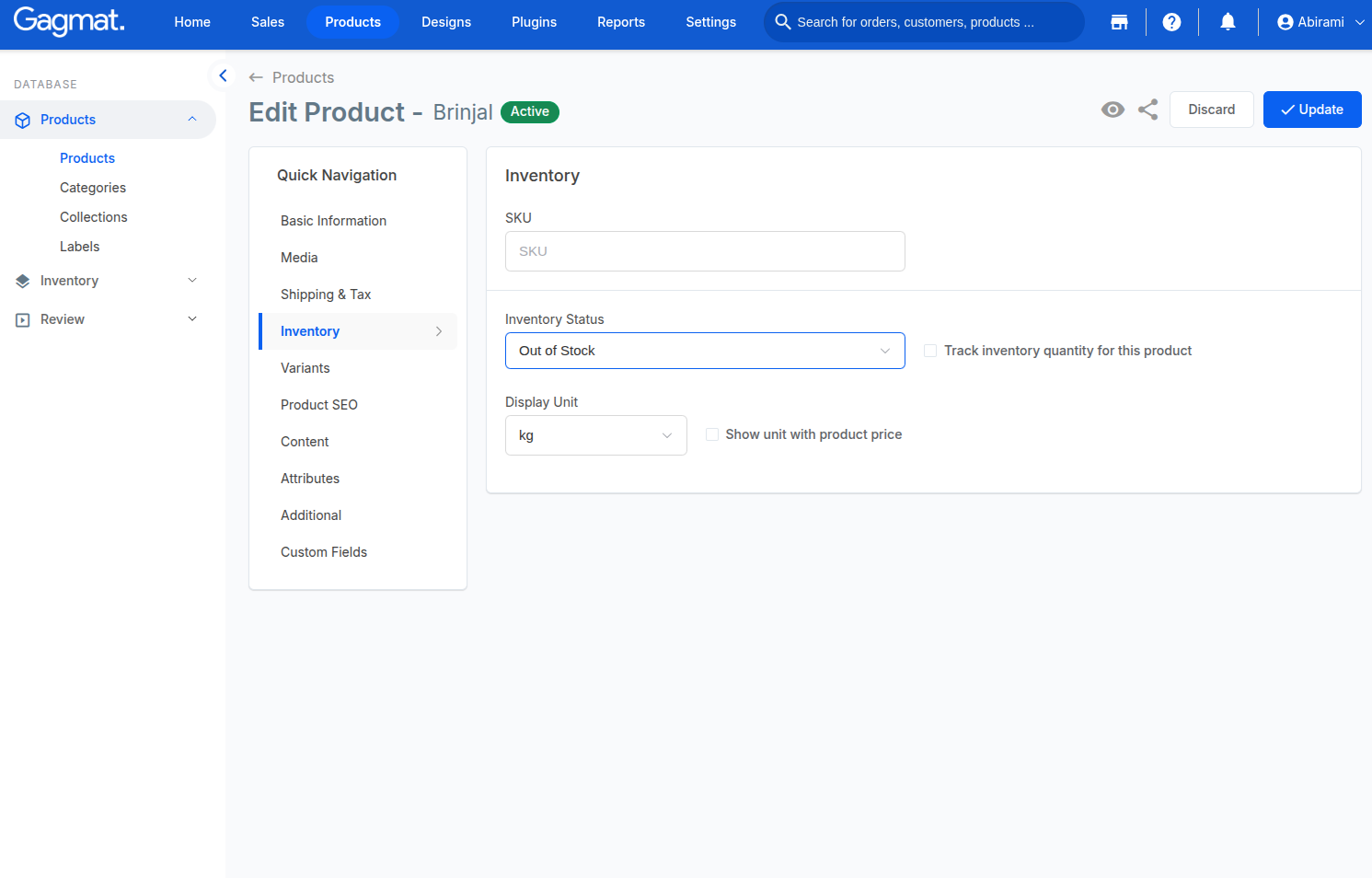Collapse the Products sidebar section chevron
Viewport: 1372px width, 878px height.
point(192,120)
